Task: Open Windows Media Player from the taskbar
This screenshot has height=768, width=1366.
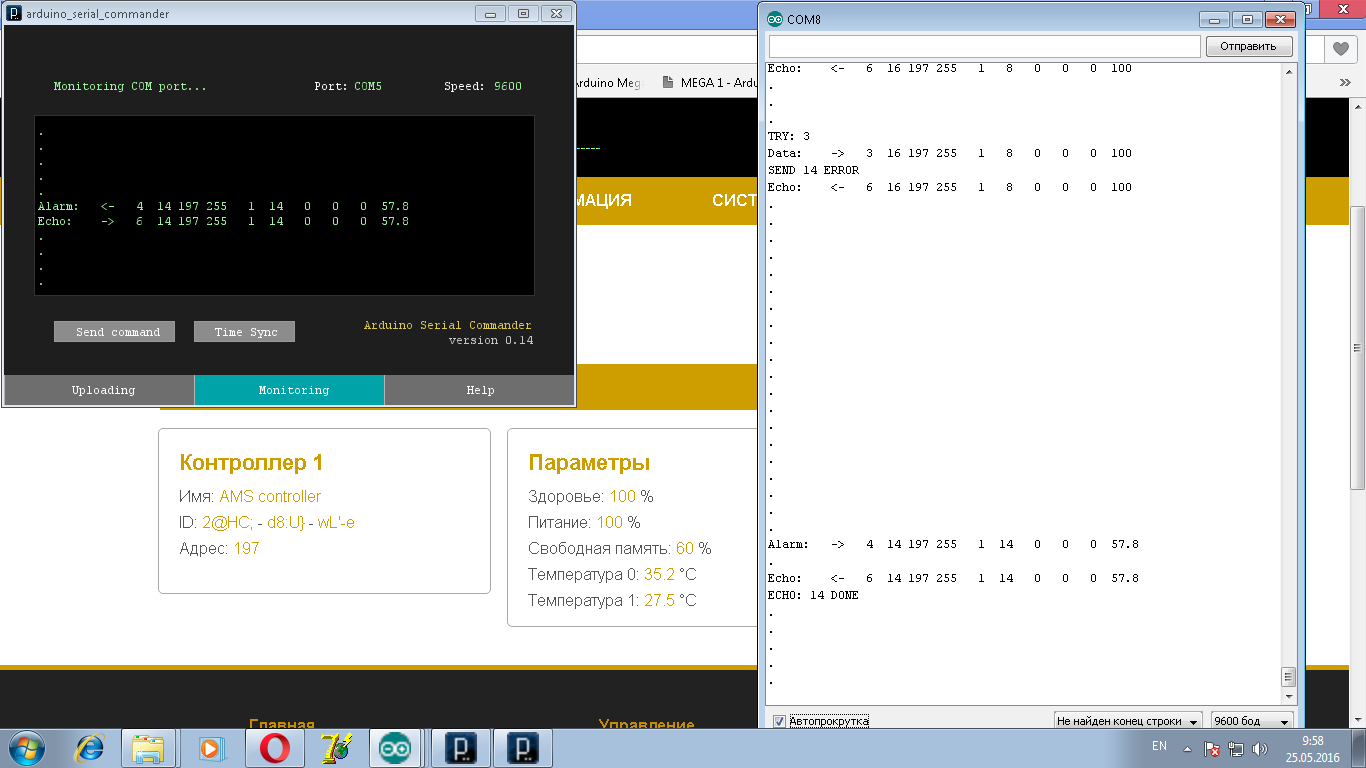Action: click(x=210, y=747)
